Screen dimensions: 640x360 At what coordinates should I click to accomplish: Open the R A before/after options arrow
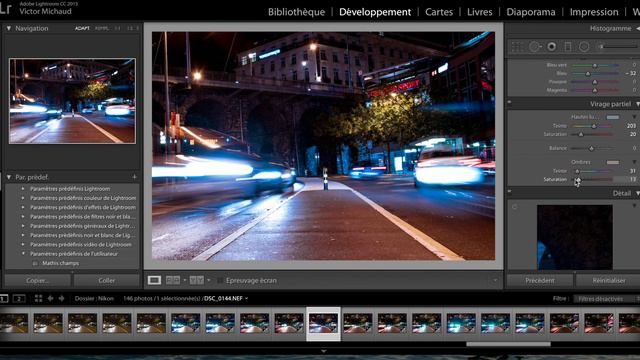coord(184,280)
